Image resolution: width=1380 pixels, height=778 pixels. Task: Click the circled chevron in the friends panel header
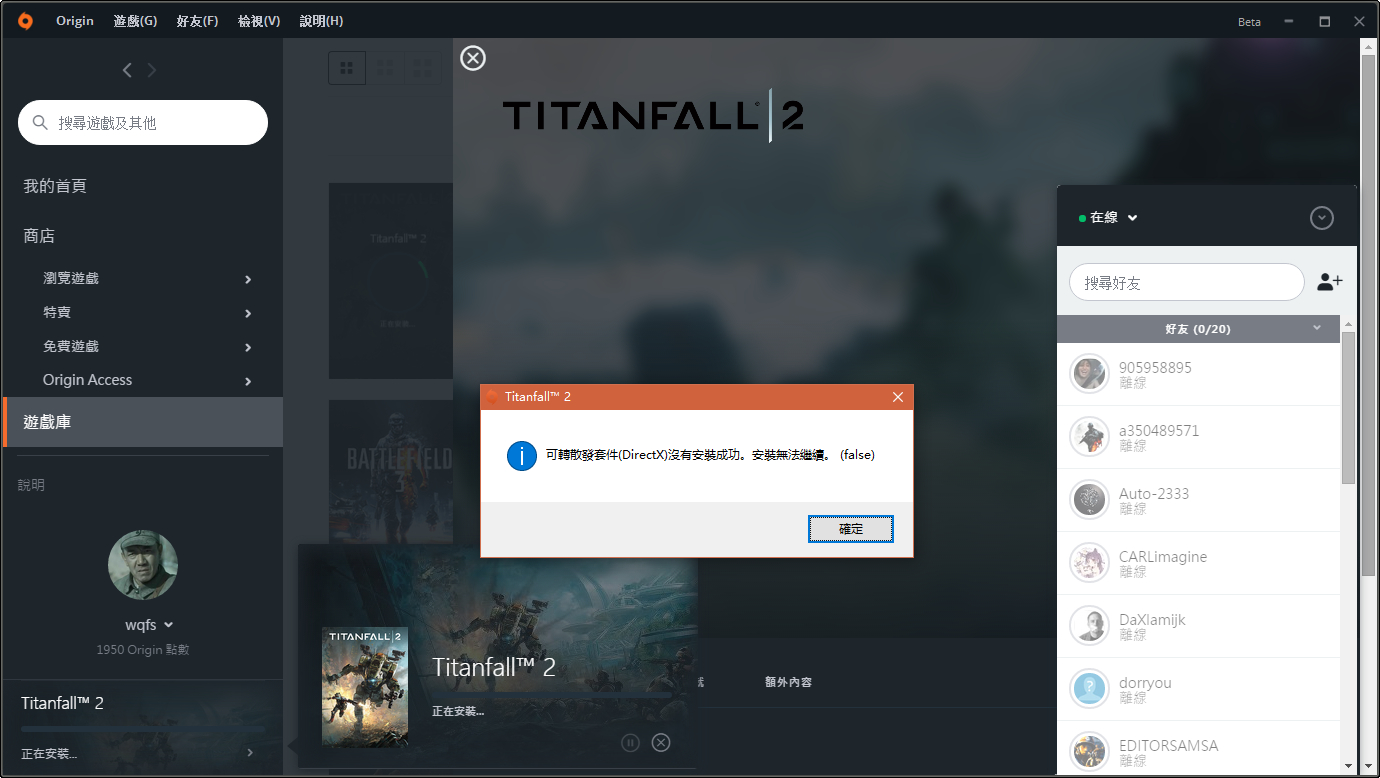(1322, 218)
